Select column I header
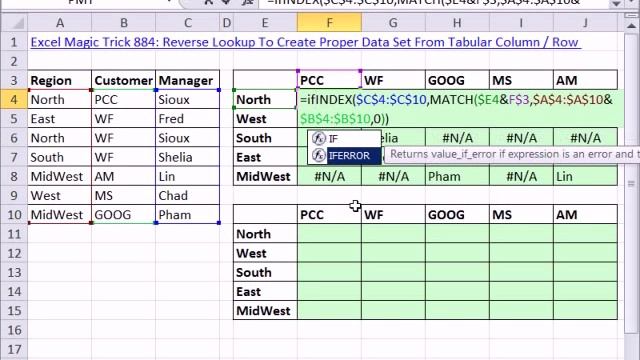The height and width of the screenshot is (360, 640). 521,23
